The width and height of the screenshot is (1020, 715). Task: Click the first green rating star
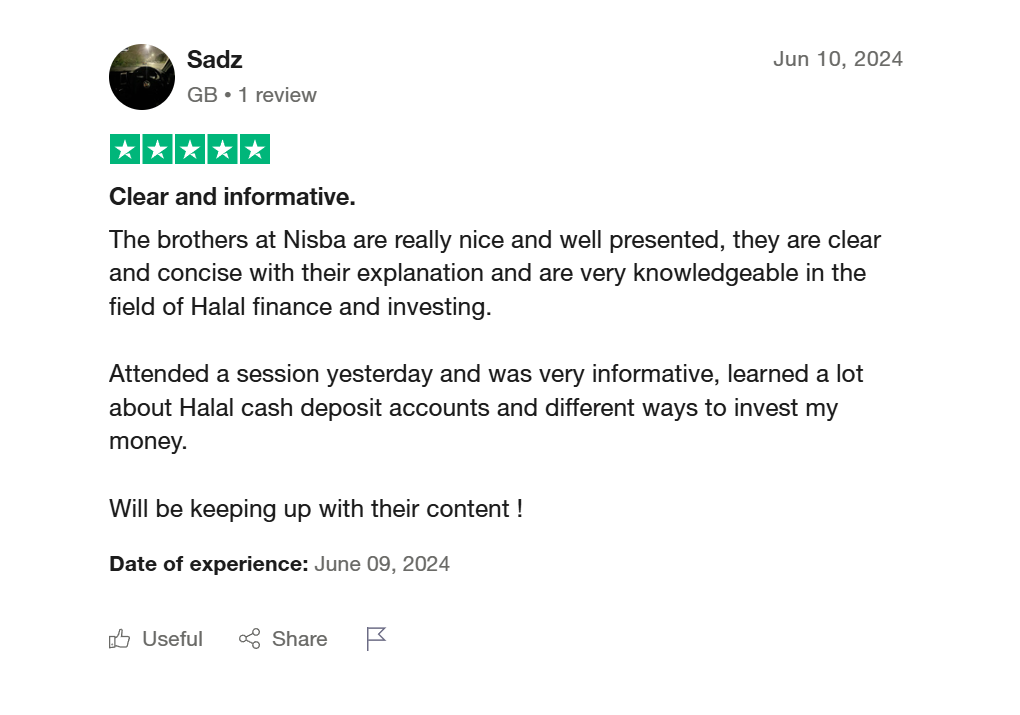pyautogui.click(x=125, y=150)
